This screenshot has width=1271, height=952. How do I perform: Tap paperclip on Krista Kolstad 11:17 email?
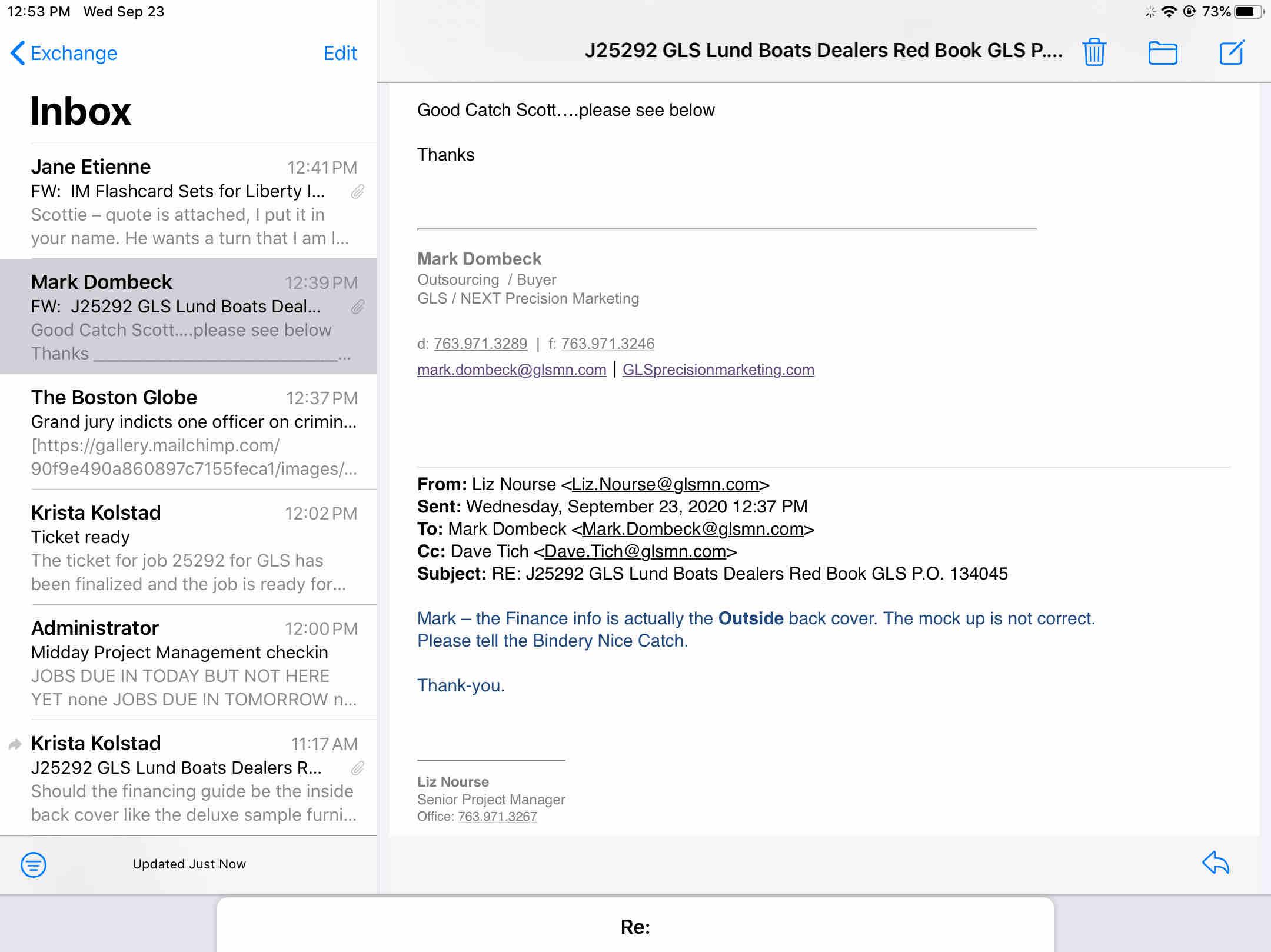pyautogui.click(x=358, y=768)
